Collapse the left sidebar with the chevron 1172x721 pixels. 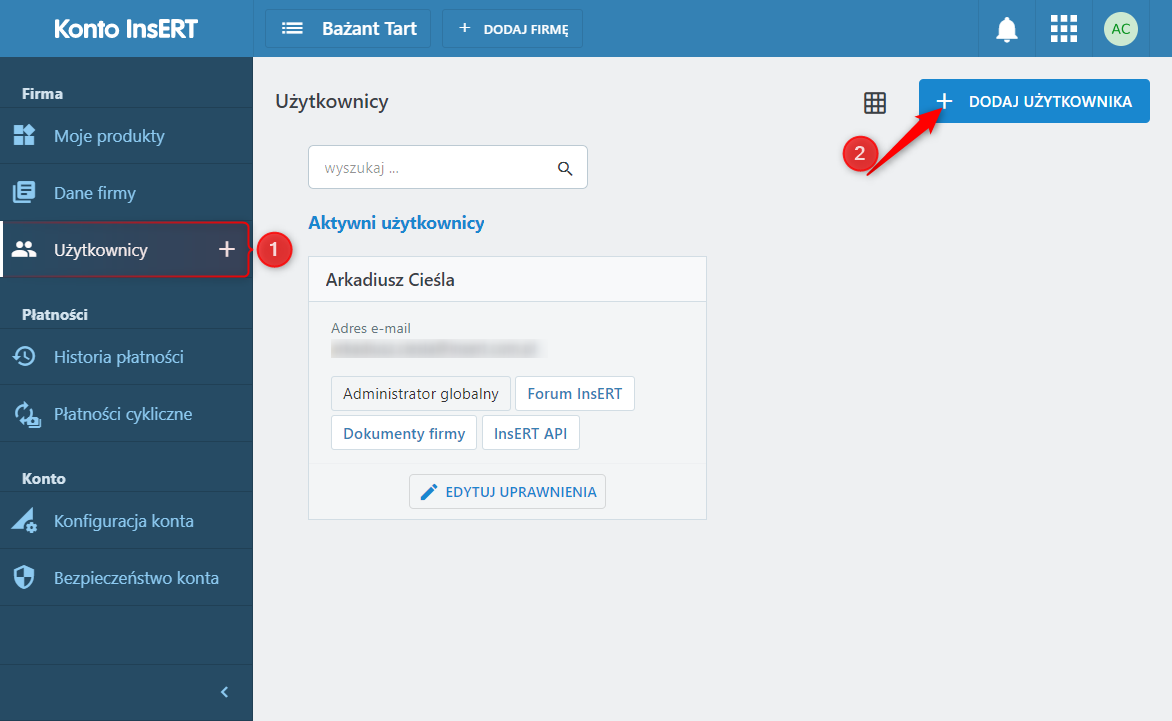click(224, 692)
